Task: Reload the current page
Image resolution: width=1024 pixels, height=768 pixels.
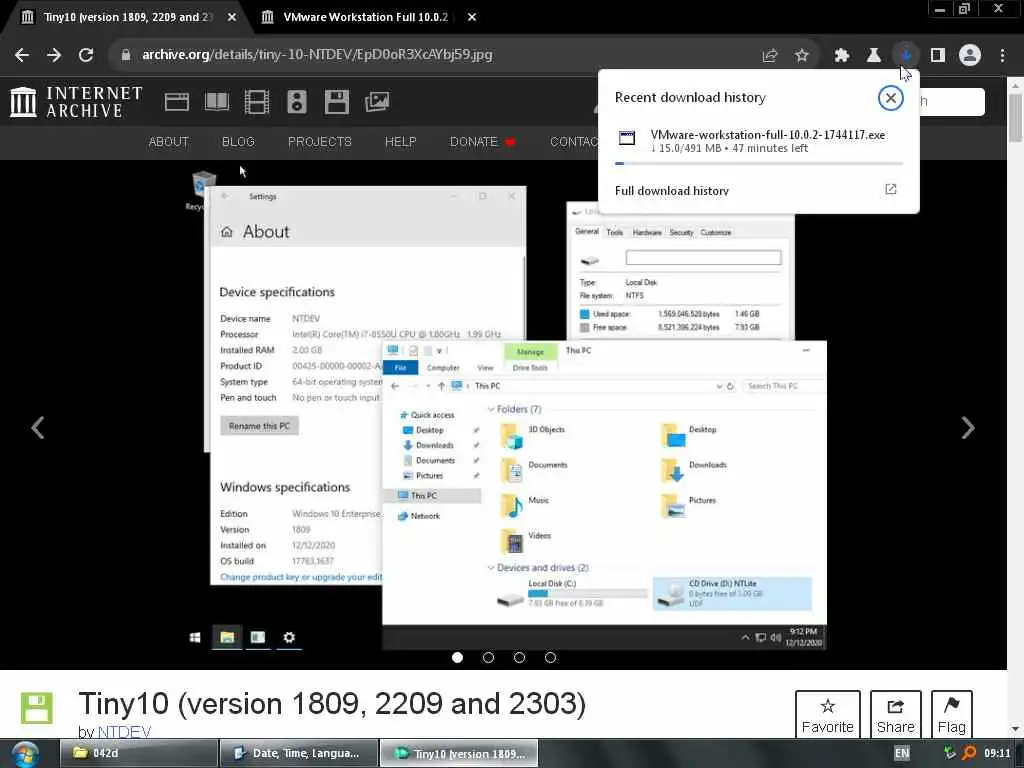Action: click(86, 55)
